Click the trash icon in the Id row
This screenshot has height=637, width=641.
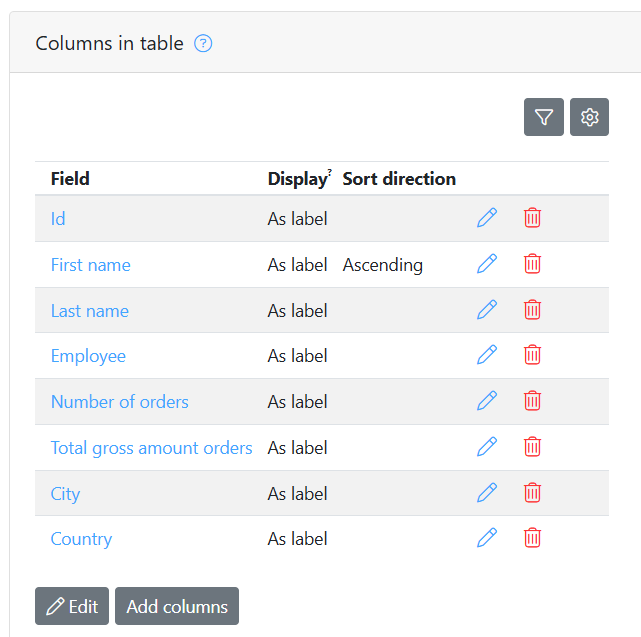pos(533,218)
